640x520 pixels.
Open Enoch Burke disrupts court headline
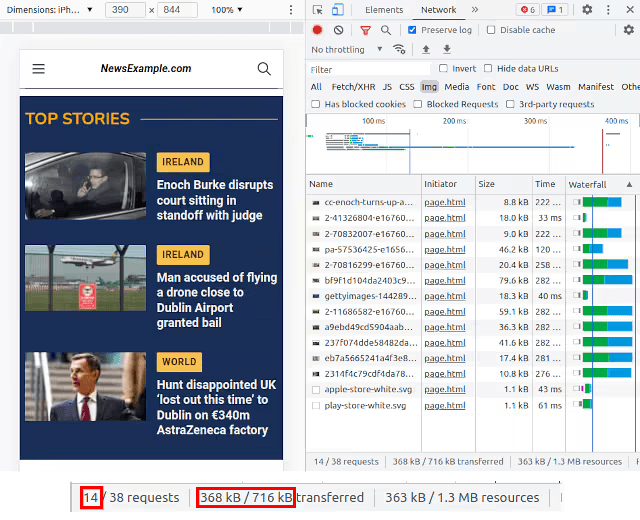215,200
